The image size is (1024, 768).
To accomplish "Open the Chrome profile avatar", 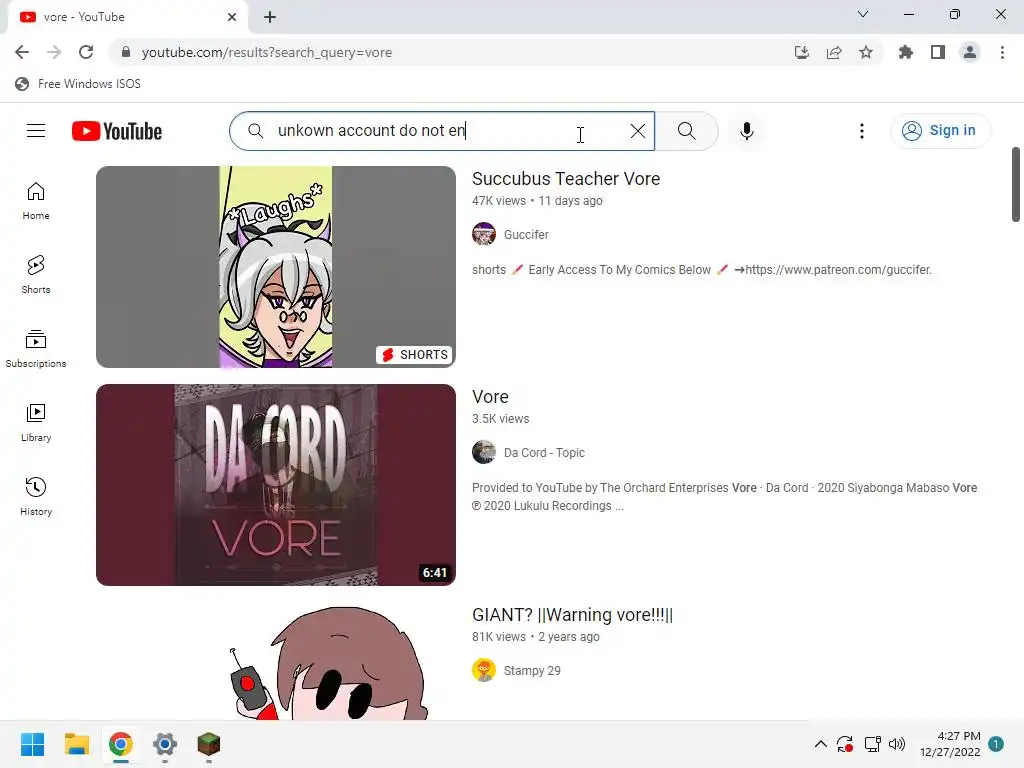I will point(970,52).
